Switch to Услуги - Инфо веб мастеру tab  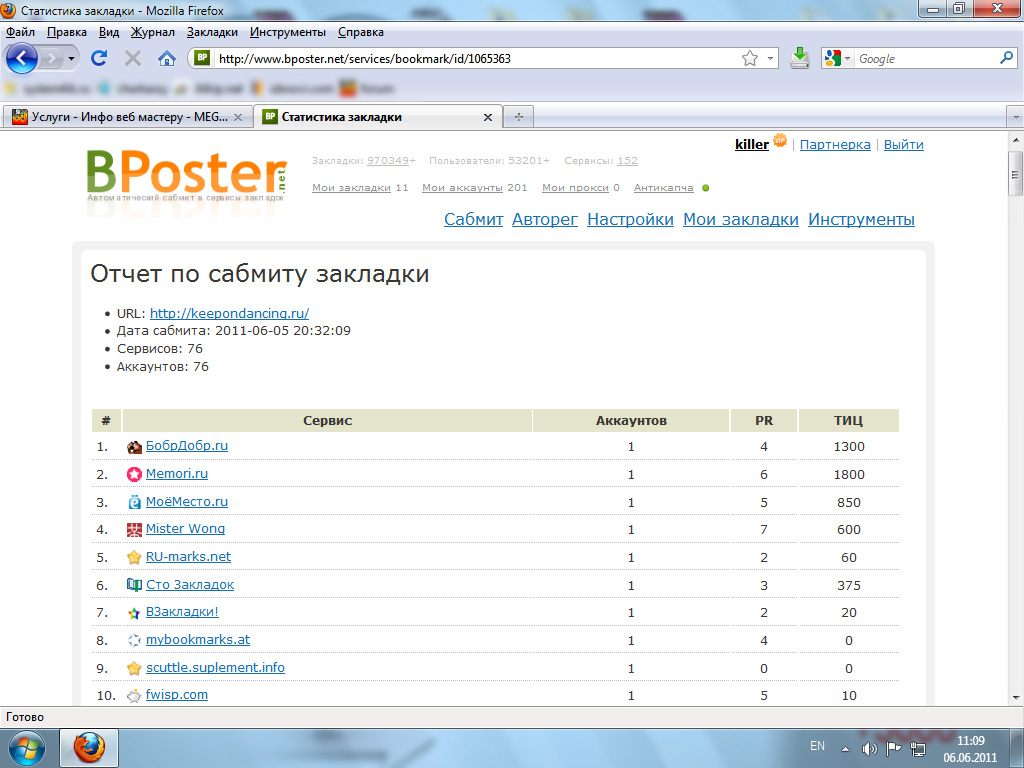pos(128,117)
